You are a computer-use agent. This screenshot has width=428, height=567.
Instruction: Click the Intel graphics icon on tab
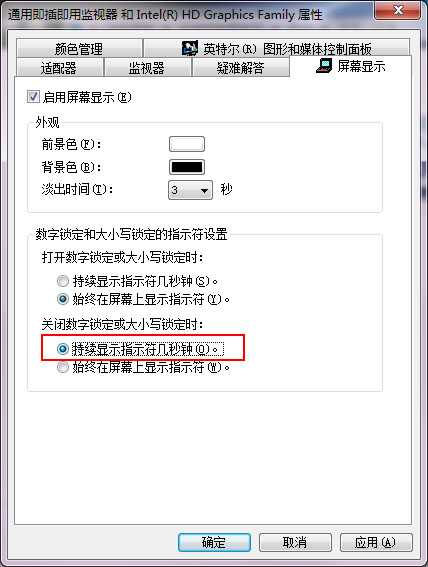pos(189,48)
